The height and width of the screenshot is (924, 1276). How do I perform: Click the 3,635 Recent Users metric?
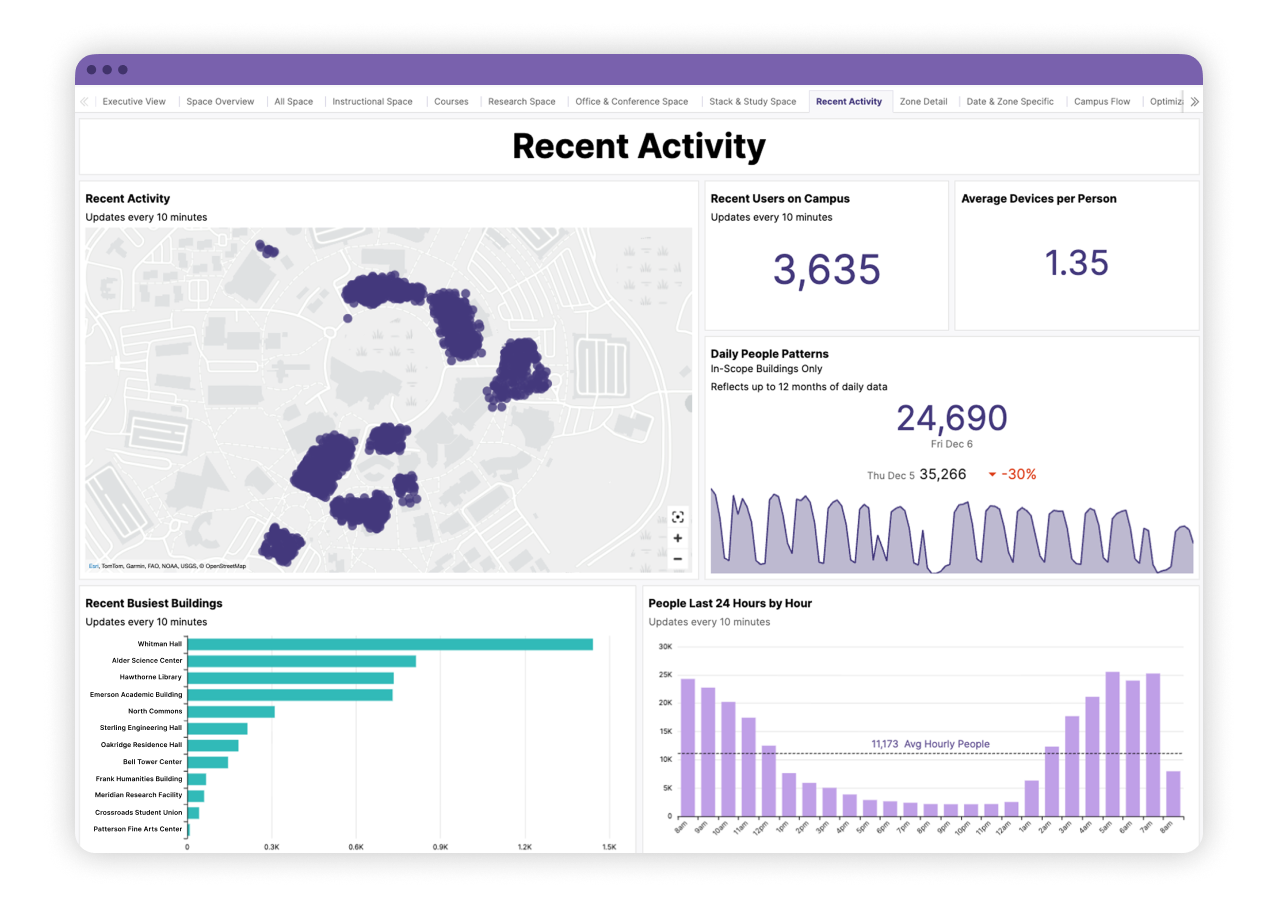point(826,268)
